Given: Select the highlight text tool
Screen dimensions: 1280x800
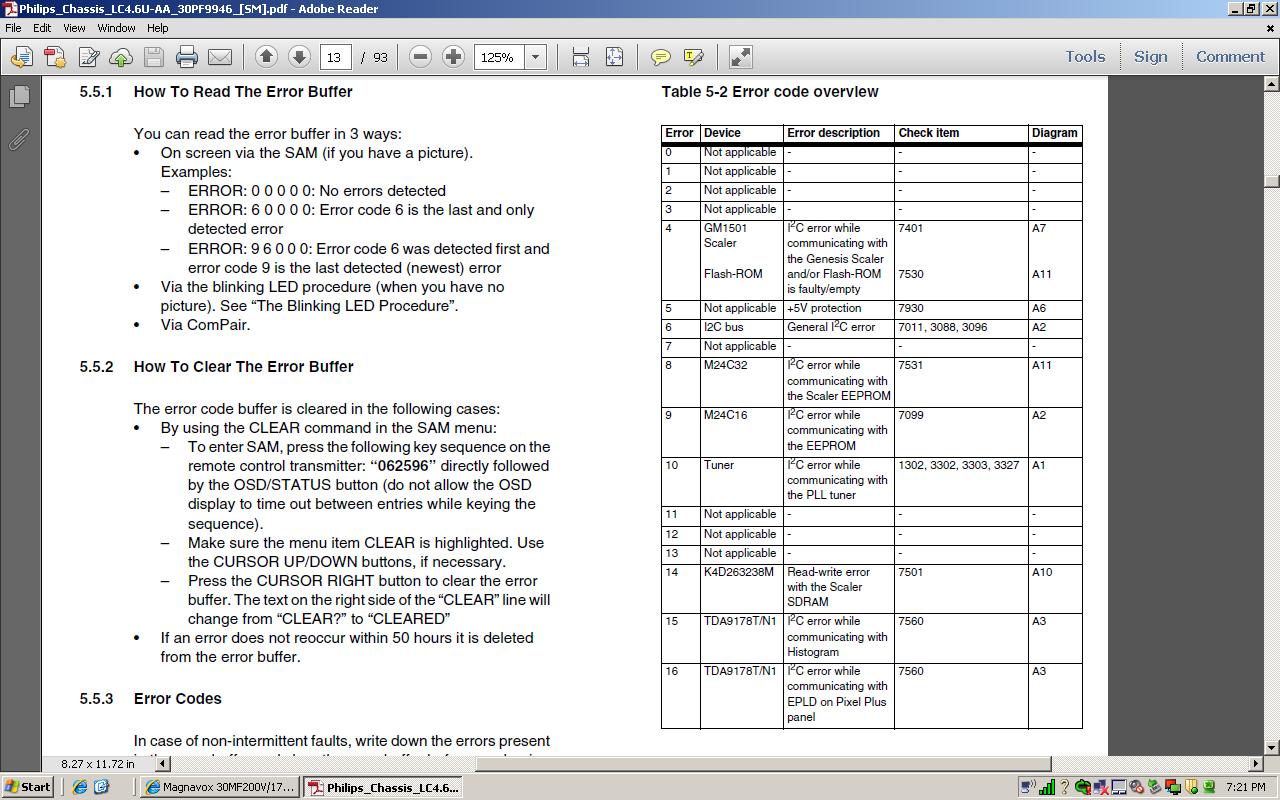Looking at the screenshot, I should (x=694, y=57).
